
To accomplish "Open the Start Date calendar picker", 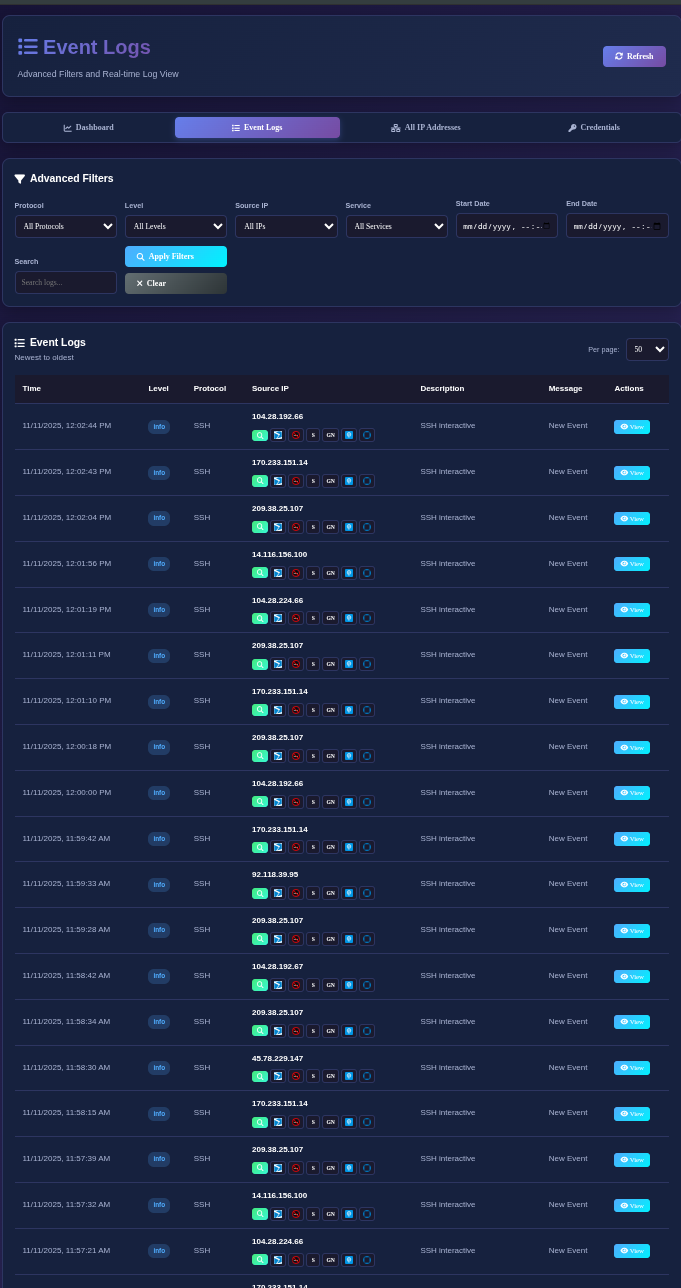I will [x=546, y=226].
